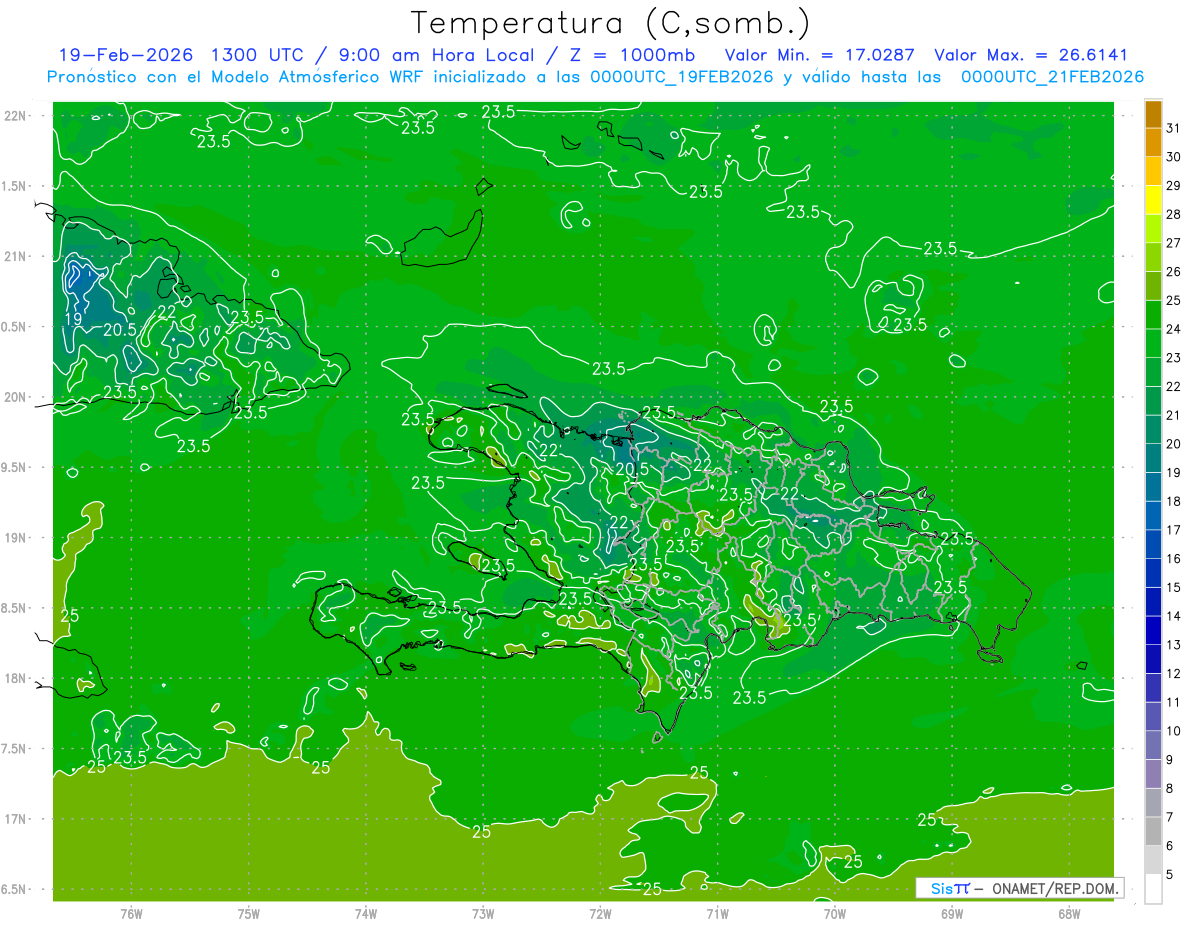Click gray band between 6 and 7
Screen dimensions: 1200x927
[1153, 832]
